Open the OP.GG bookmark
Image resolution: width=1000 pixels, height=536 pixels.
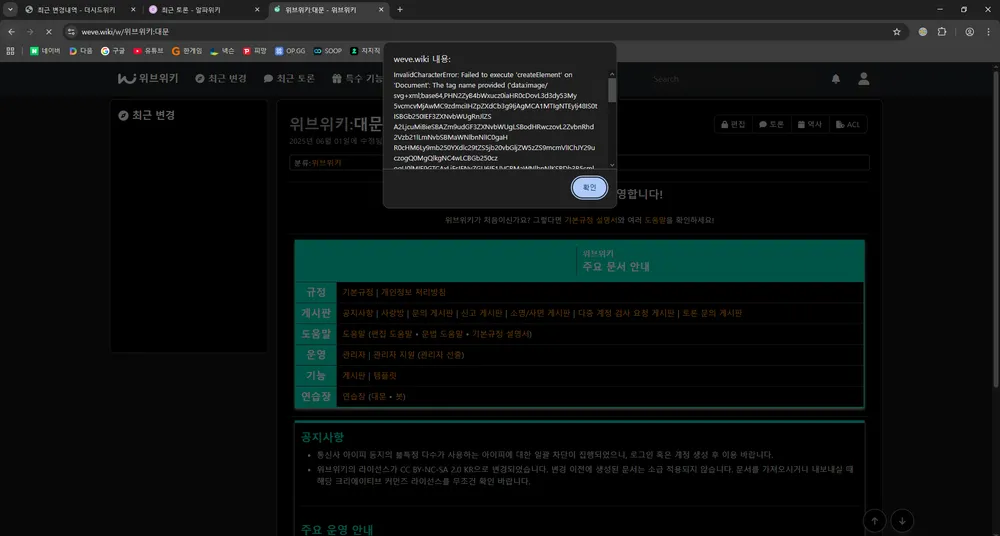[x=290, y=50]
